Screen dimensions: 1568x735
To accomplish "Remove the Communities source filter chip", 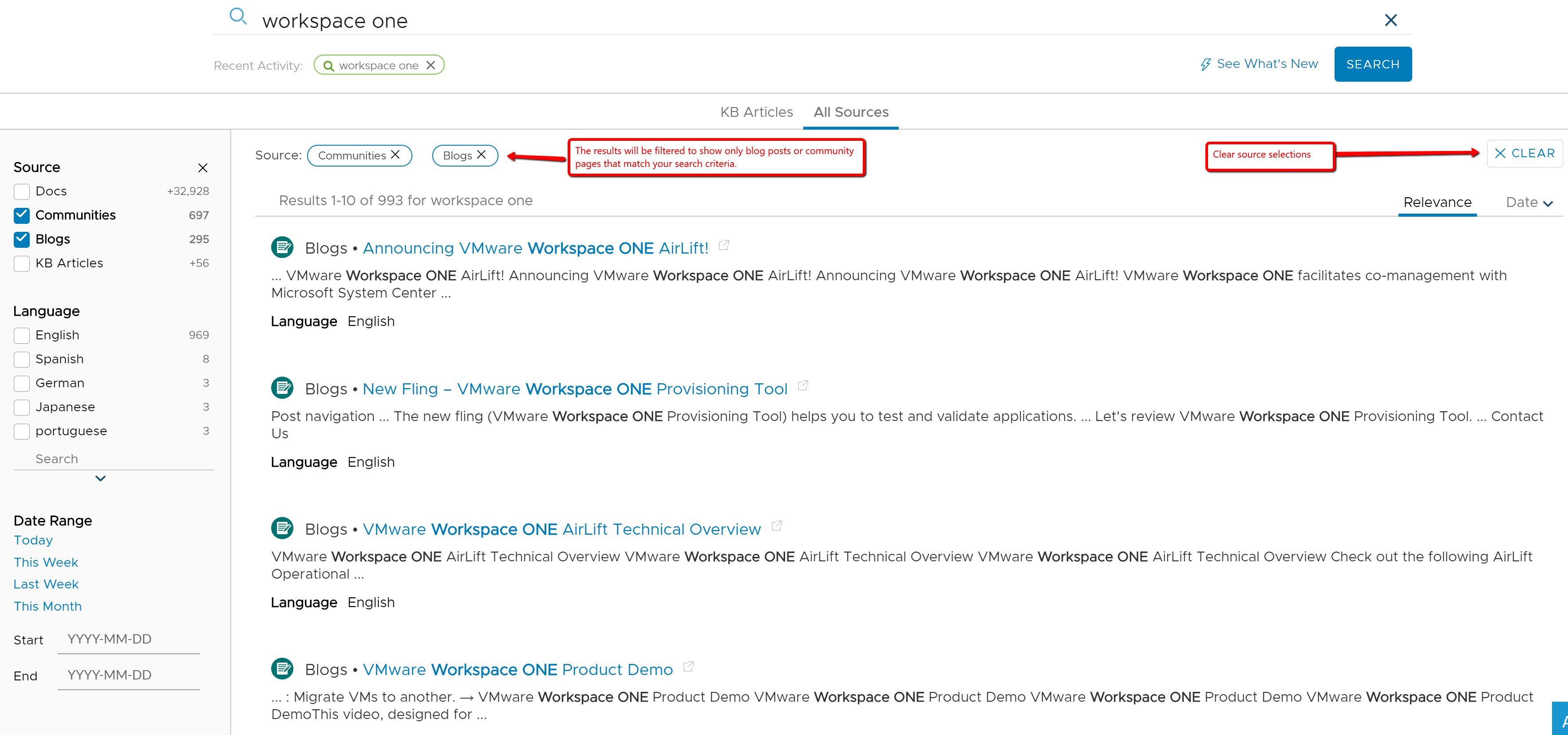I will click(395, 155).
